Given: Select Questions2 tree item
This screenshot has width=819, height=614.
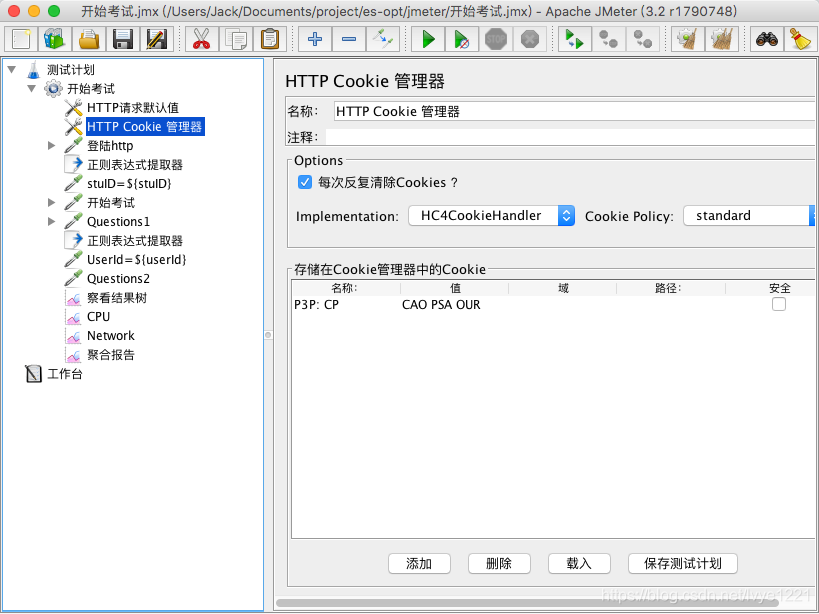Looking at the screenshot, I should tap(118, 278).
